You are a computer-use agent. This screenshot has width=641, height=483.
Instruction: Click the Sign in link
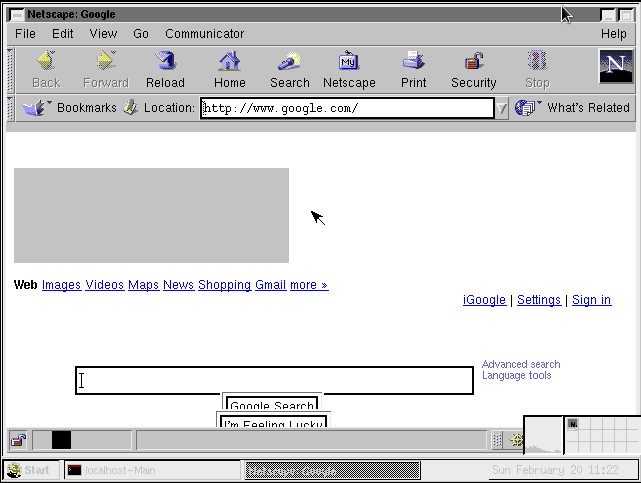pyautogui.click(x=591, y=300)
